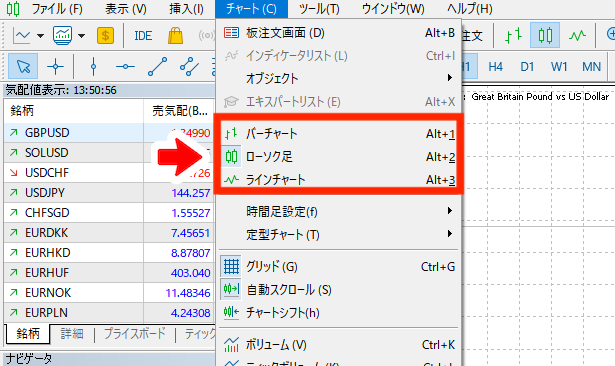This screenshot has width=615, height=366.
Task: Click the エキスパートリスト (E) entry
Action: tap(339, 102)
